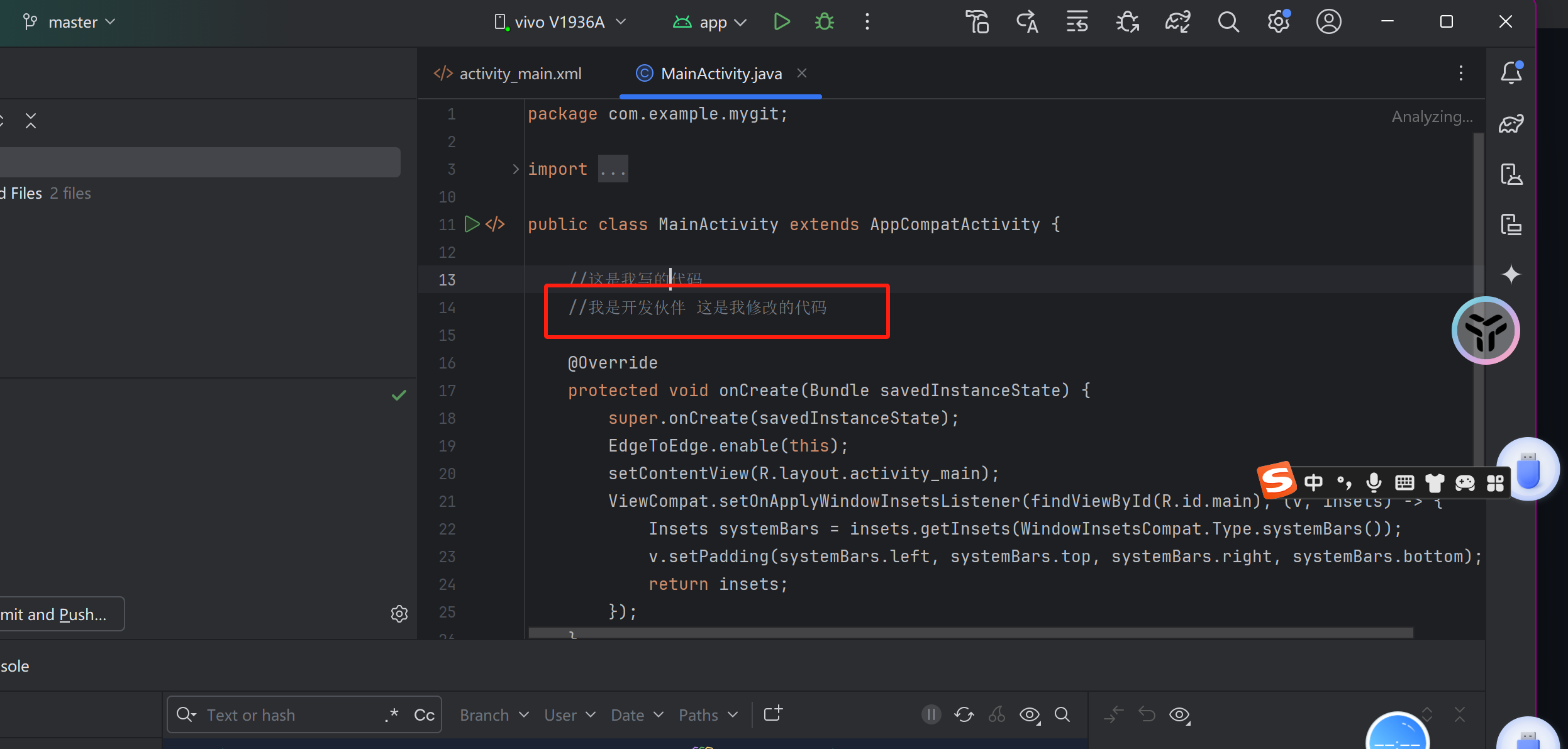Screen dimensions: 1568x749
Task: Open view options eye in commit details toolbar
Action: tap(1180, 714)
